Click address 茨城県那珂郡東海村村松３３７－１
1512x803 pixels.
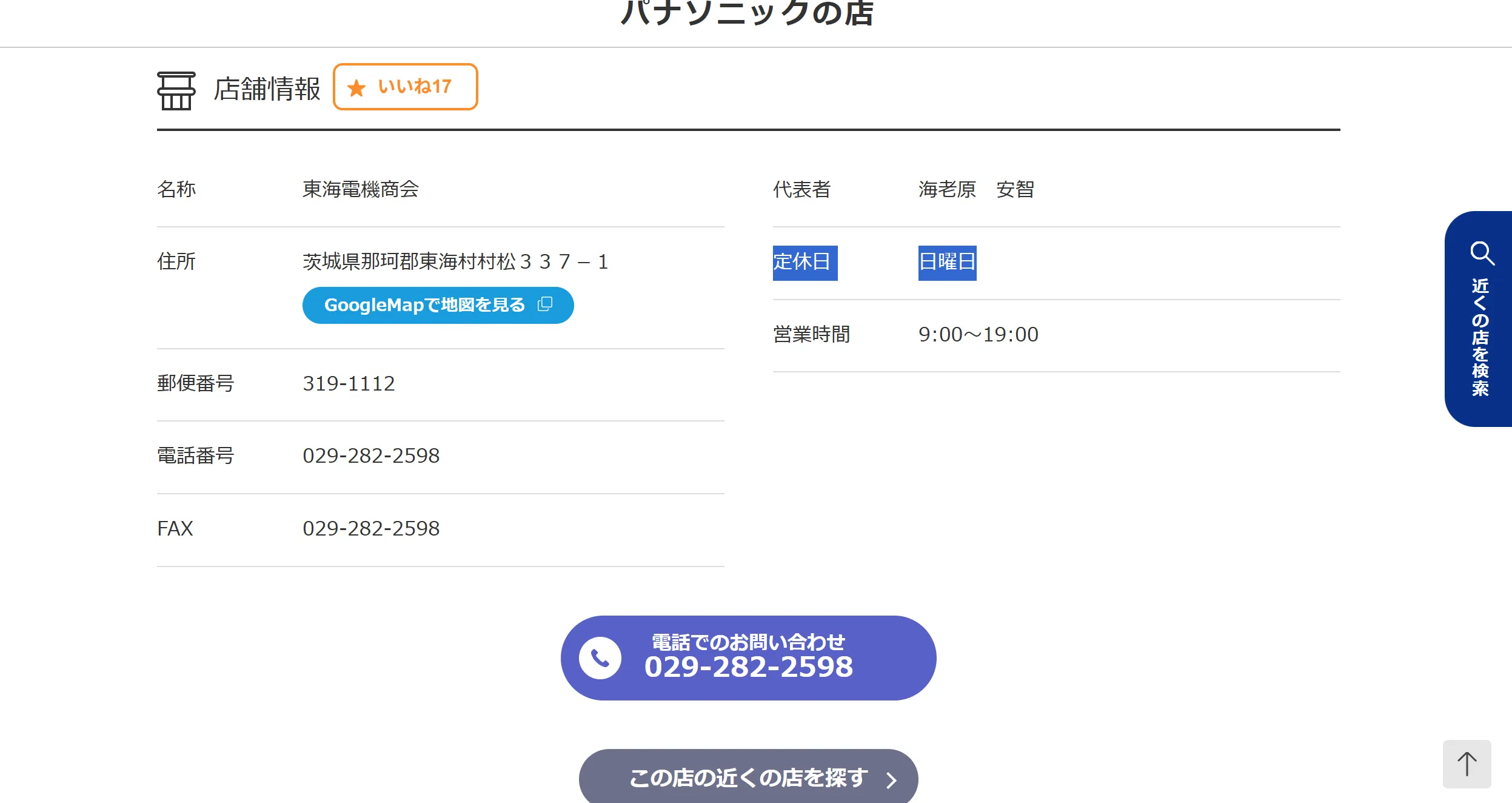pyautogui.click(x=455, y=261)
